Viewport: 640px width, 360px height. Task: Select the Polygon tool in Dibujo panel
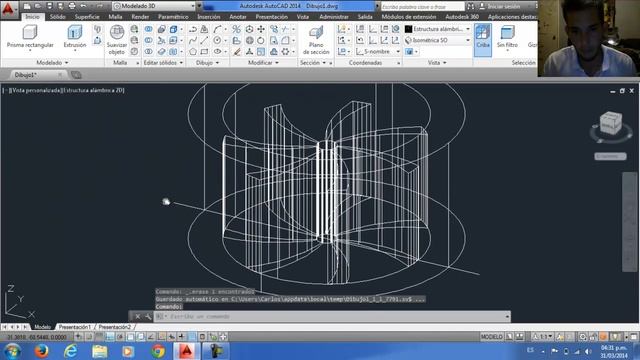pyautogui.click(x=193, y=52)
